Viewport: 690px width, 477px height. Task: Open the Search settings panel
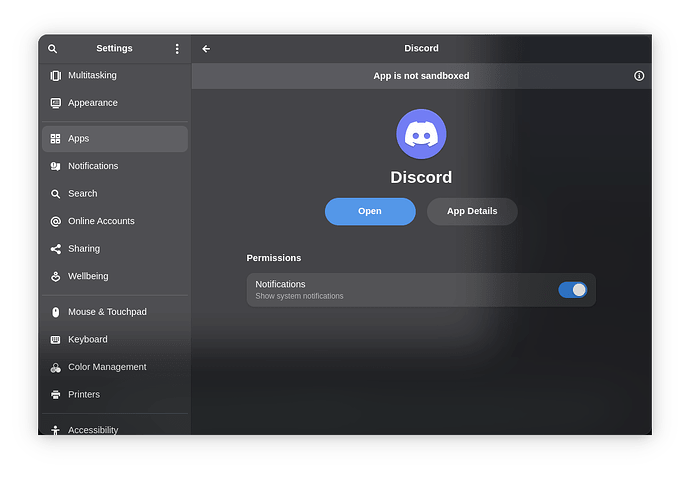(x=115, y=194)
